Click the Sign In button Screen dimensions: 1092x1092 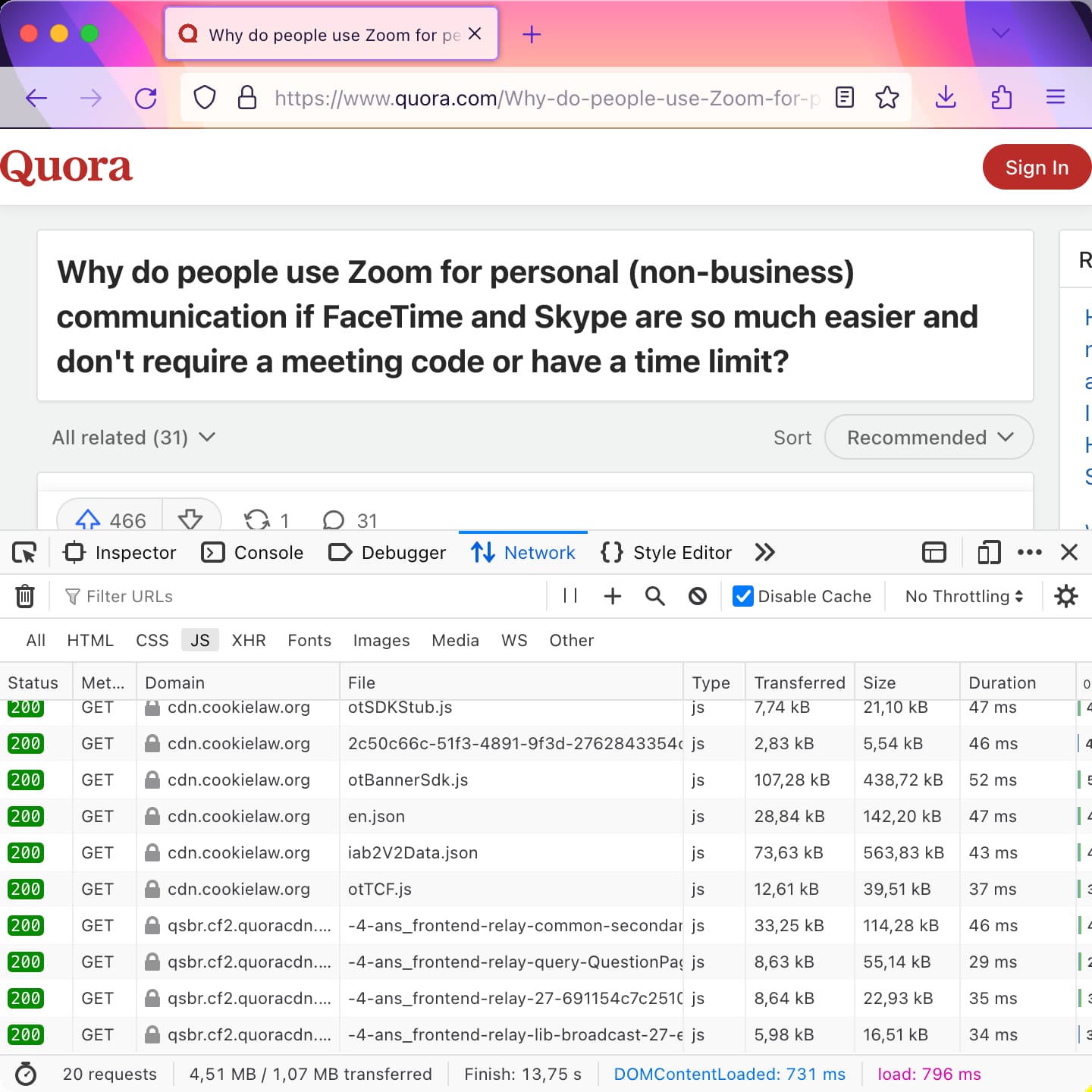pos(1036,167)
